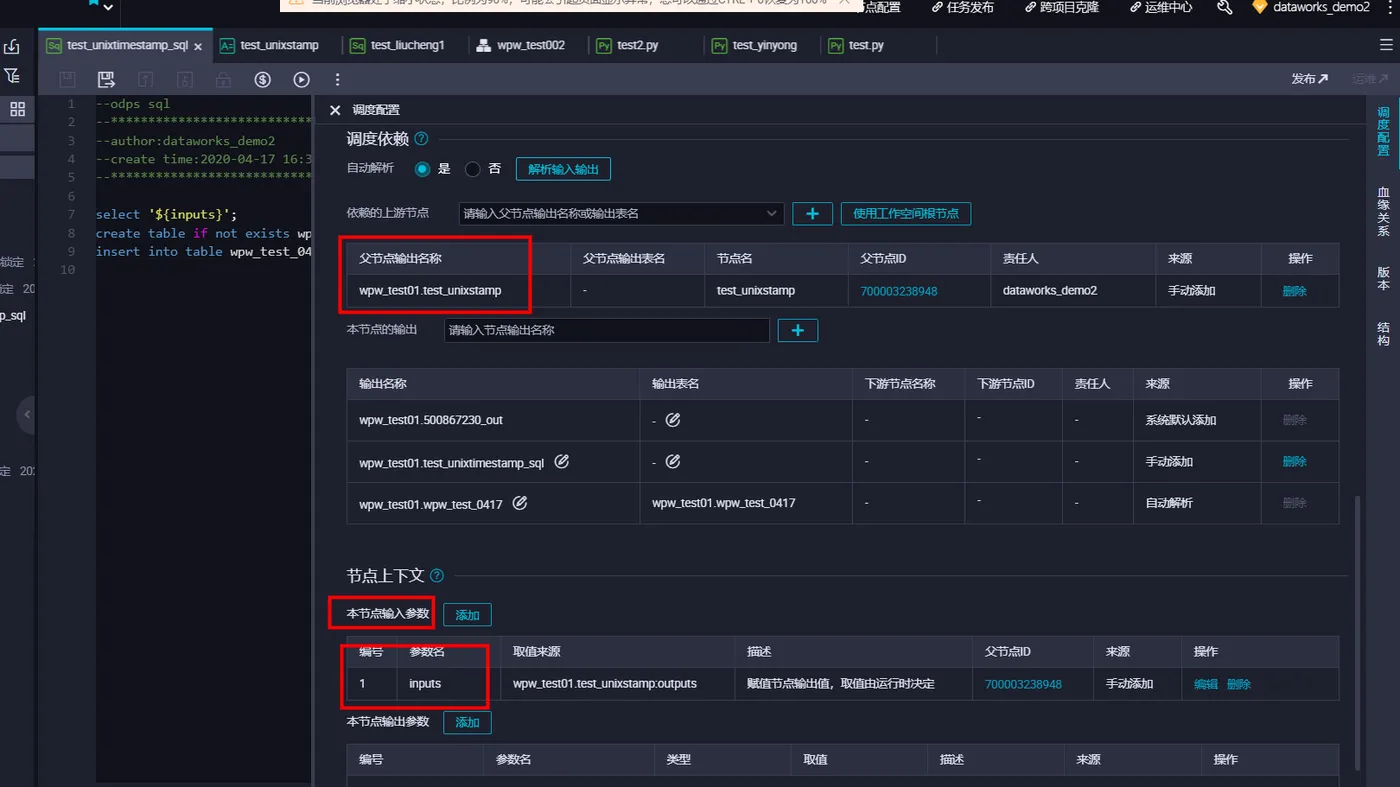Open 血缘关系 side tab
This screenshot has width=1400, height=787.
[1383, 211]
